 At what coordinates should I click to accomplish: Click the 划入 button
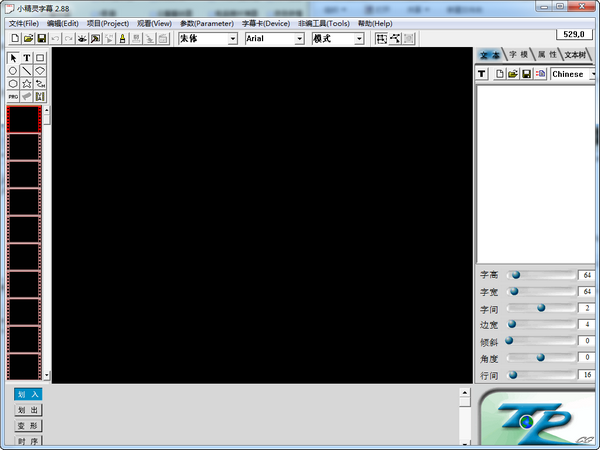click(x=28, y=394)
